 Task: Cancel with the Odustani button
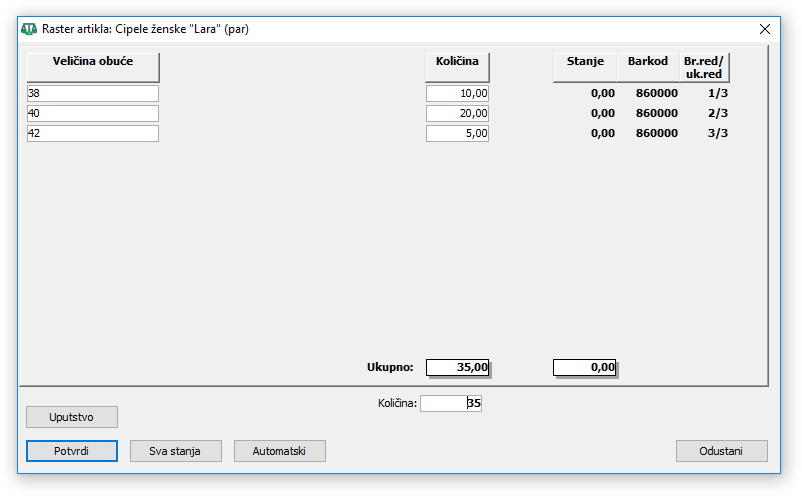722,451
